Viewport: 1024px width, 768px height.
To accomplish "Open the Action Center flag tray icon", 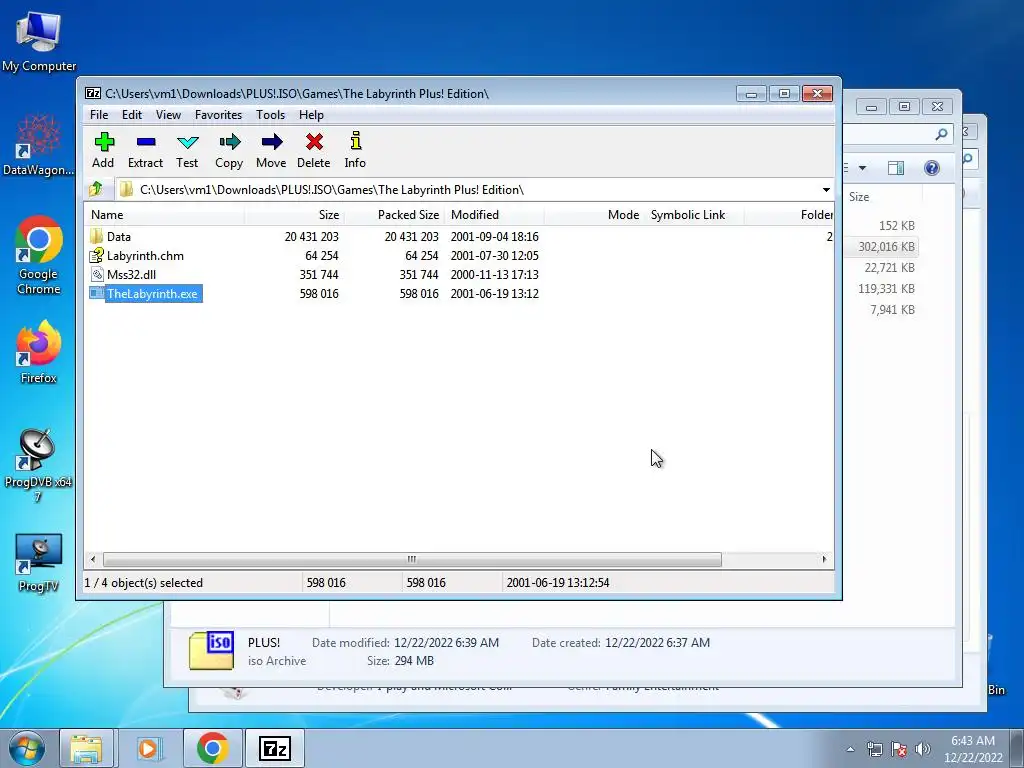I will click(899, 749).
